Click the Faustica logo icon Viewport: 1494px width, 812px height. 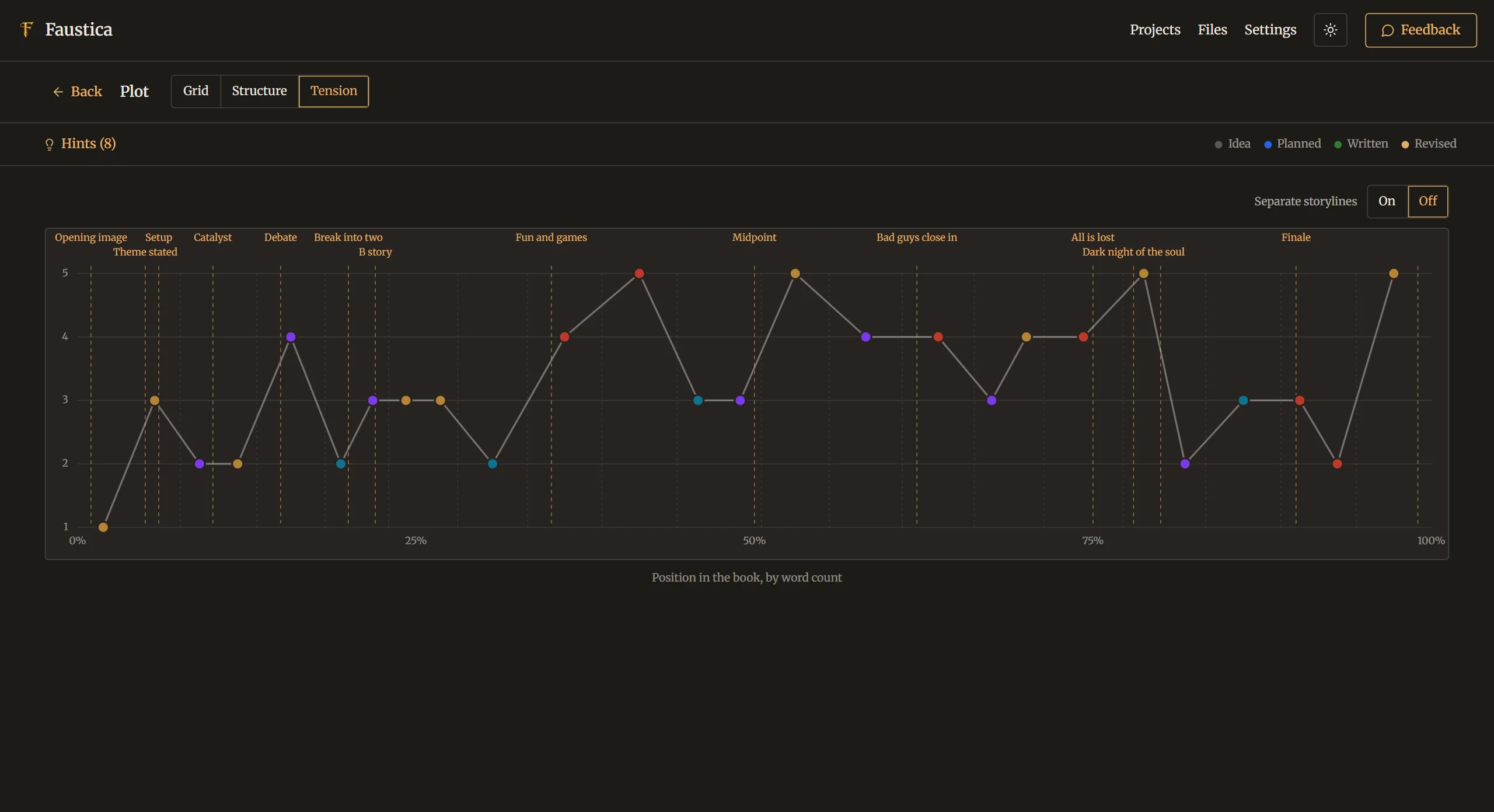pos(27,29)
